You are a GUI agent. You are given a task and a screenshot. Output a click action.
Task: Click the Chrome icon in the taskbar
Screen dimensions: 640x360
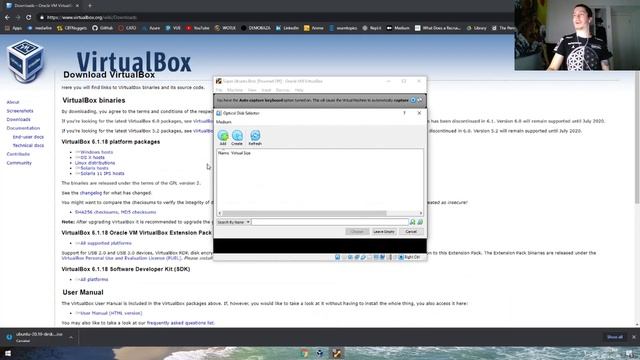point(304,353)
